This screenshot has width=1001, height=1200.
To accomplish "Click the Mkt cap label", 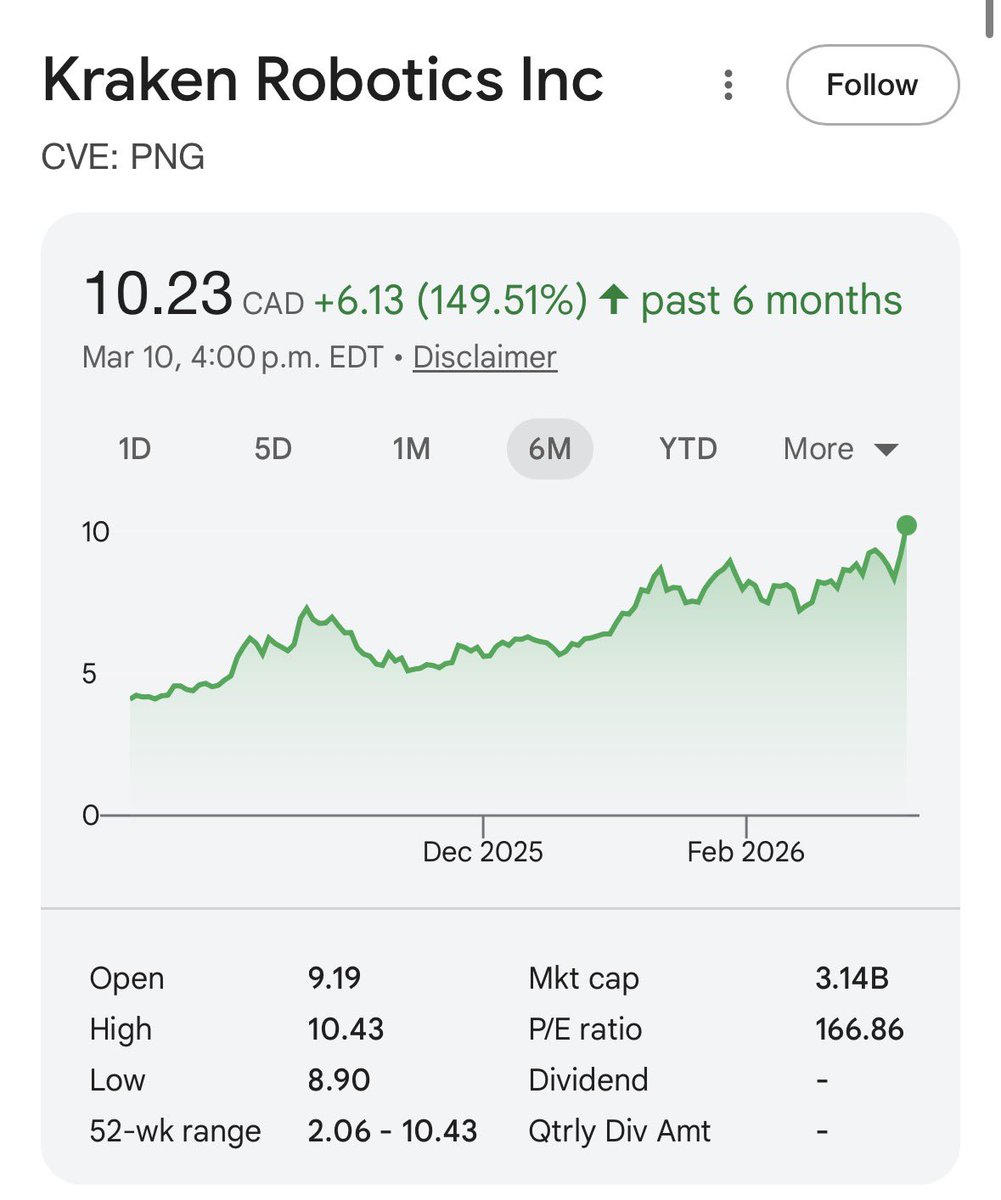I will [583, 977].
